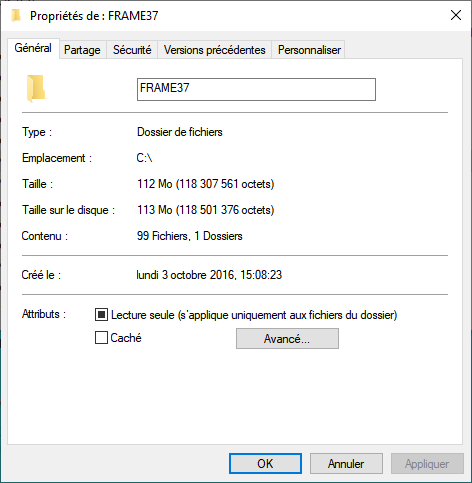Select the Versions précédentes tab
This screenshot has height=483, width=472.
click(215, 50)
